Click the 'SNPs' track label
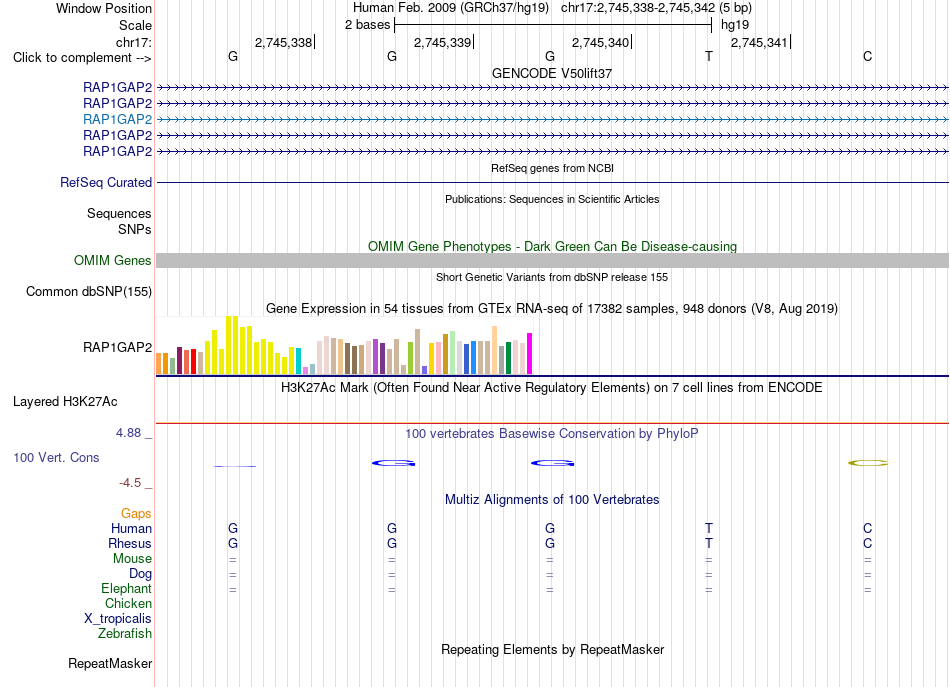The height and width of the screenshot is (687, 950). click(x=135, y=229)
